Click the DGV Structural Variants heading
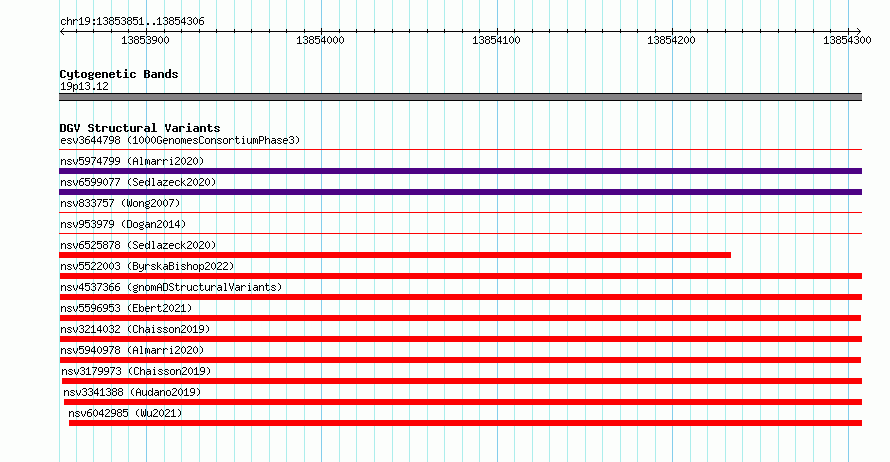Image resolution: width=890 pixels, height=462 pixels. [x=140, y=128]
